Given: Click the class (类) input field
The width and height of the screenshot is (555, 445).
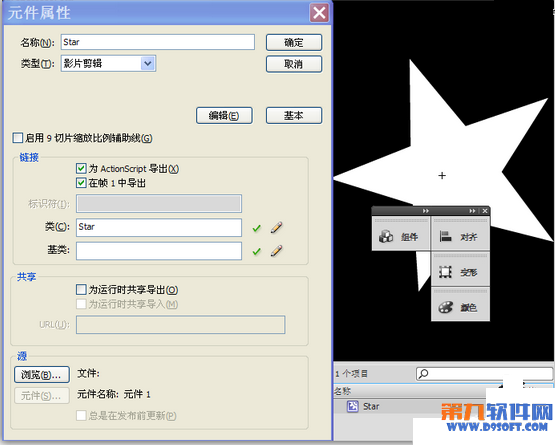Looking at the screenshot, I should (x=159, y=227).
